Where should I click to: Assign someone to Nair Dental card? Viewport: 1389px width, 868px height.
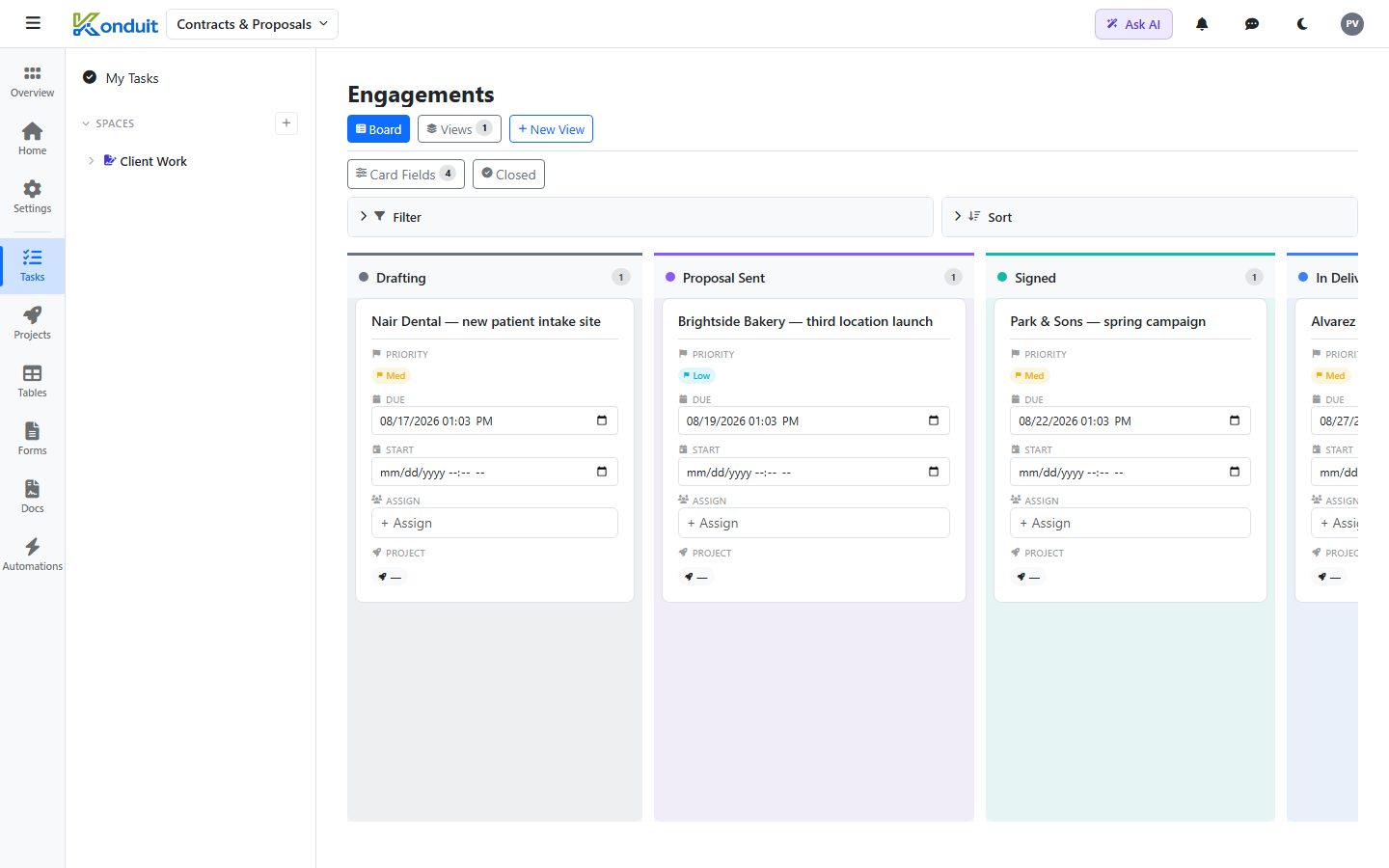click(x=495, y=523)
